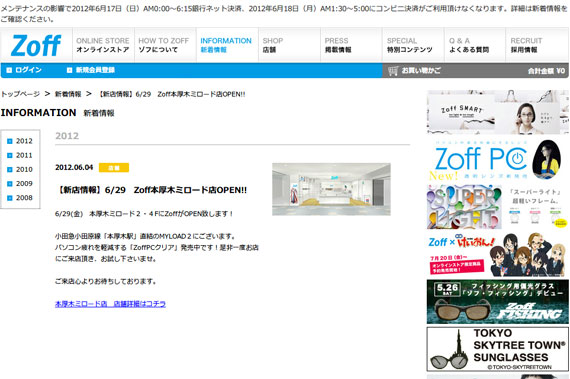This screenshot has width=570, height=379.
Task: Click the yellow 店舗 category tag
Action: coord(114,168)
